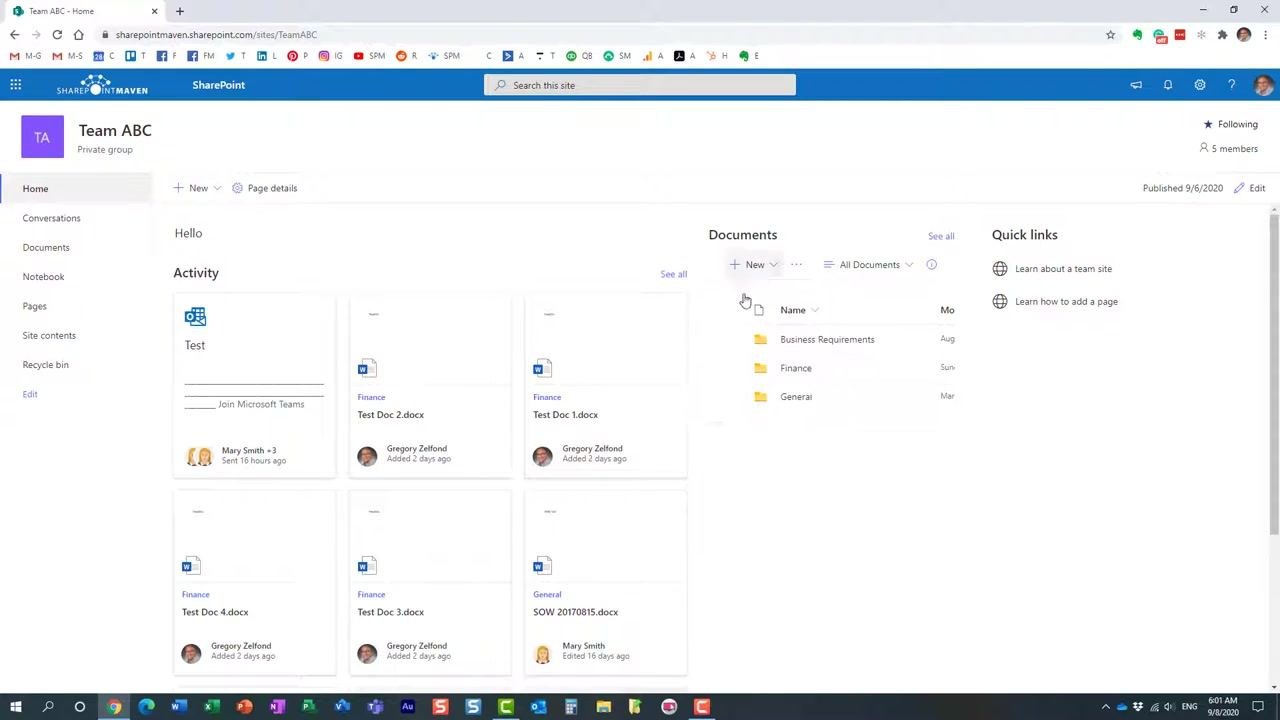The width and height of the screenshot is (1280, 720).
Task: Click Edit link under left navigation
Action: pyautogui.click(x=30, y=394)
